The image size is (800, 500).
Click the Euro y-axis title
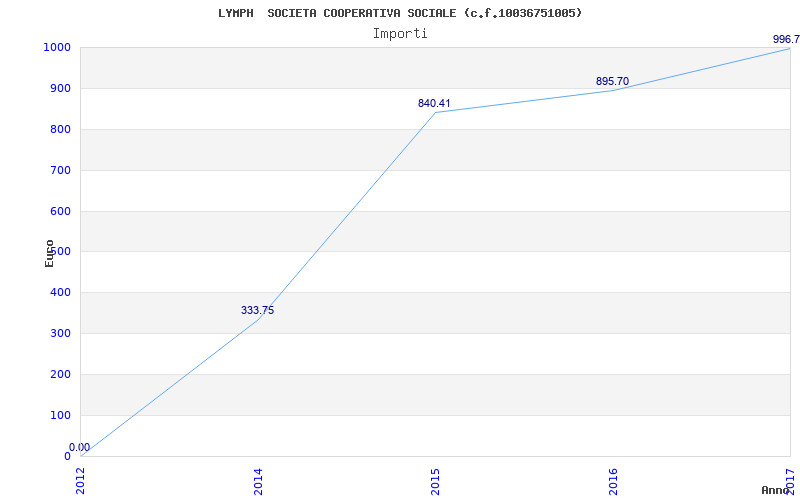point(49,252)
